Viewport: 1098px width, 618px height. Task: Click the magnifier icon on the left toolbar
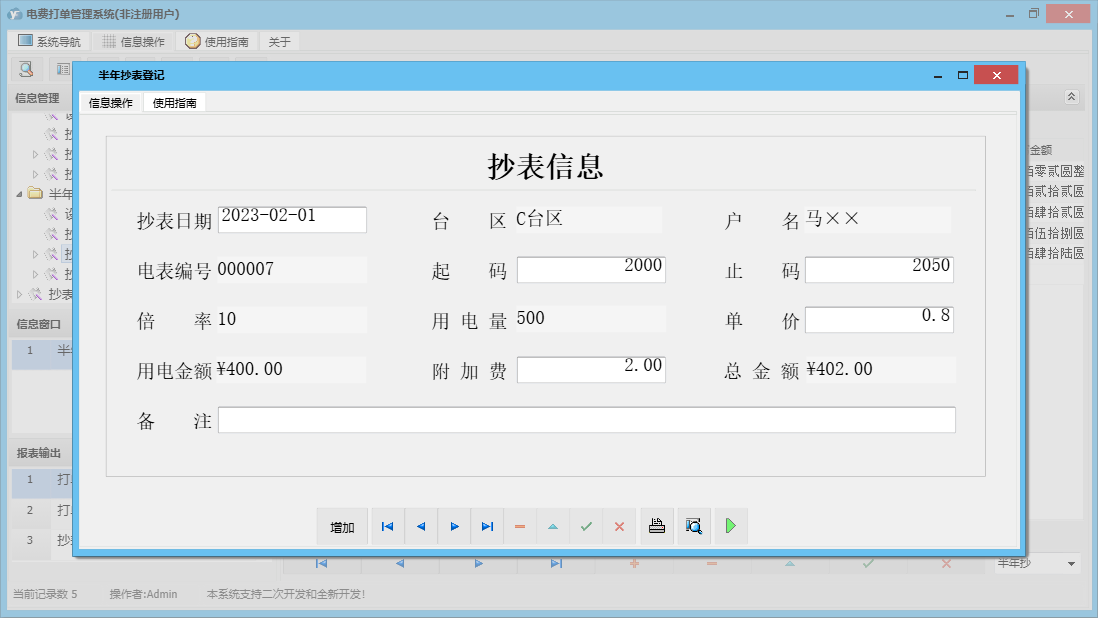coord(24,68)
